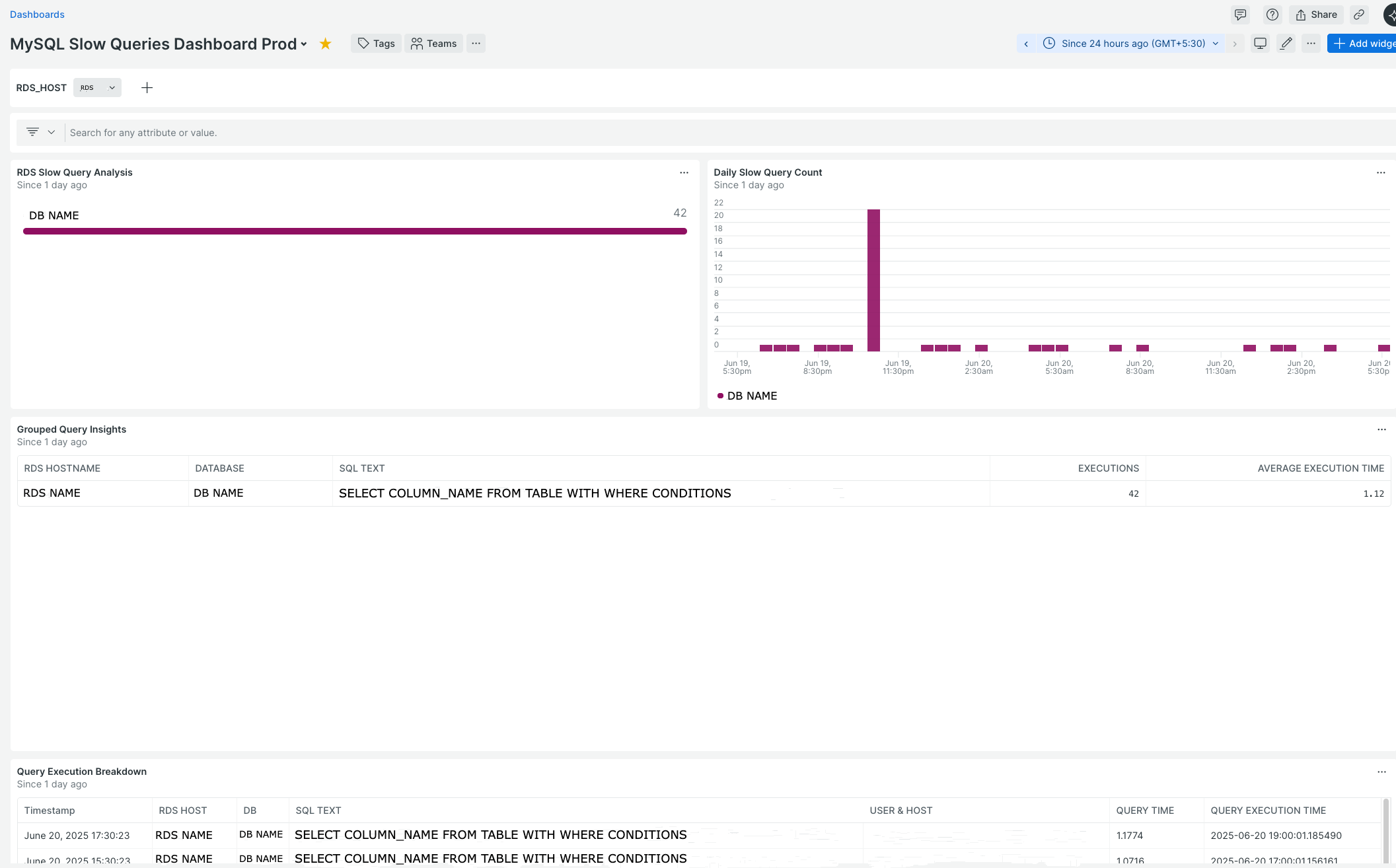Sort by EXECUTIONS column header
The height and width of the screenshot is (868, 1396).
click(x=1108, y=468)
